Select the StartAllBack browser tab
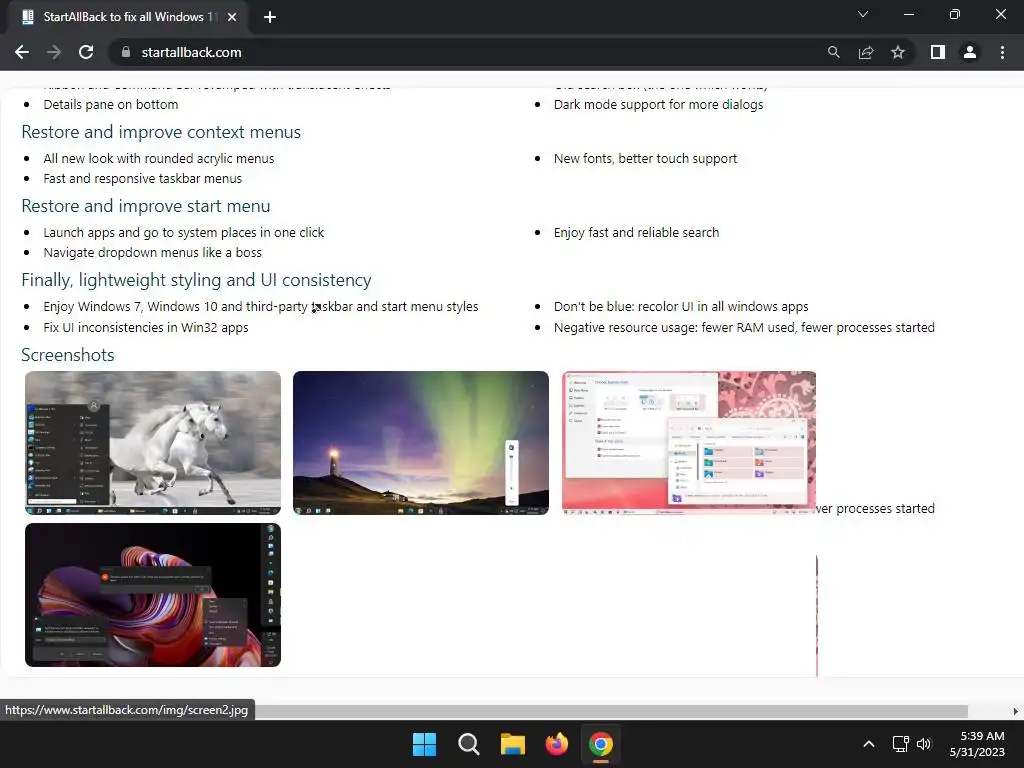Image resolution: width=1024 pixels, height=768 pixels. 127,17
